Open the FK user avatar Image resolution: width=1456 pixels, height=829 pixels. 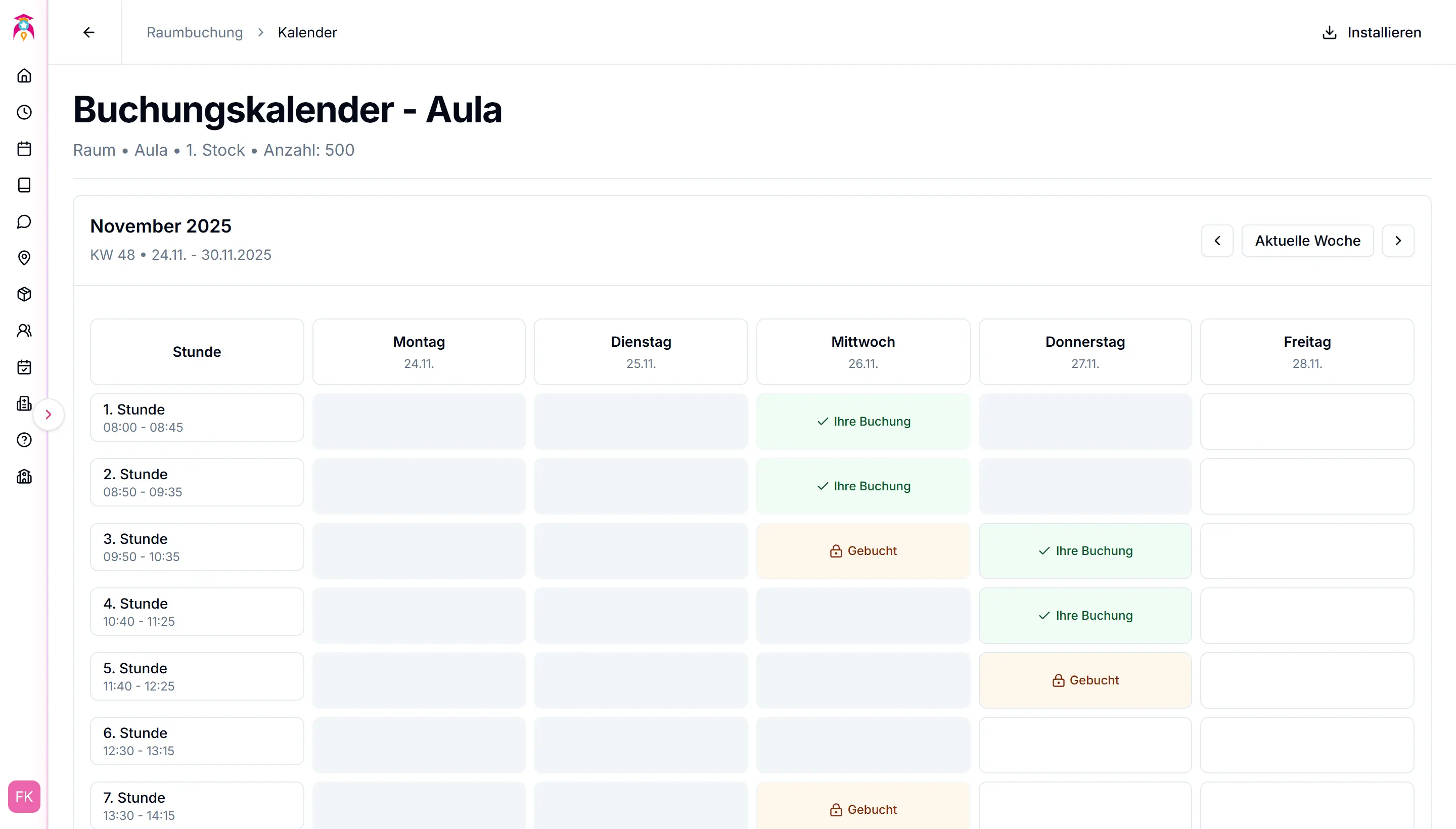[24, 797]
